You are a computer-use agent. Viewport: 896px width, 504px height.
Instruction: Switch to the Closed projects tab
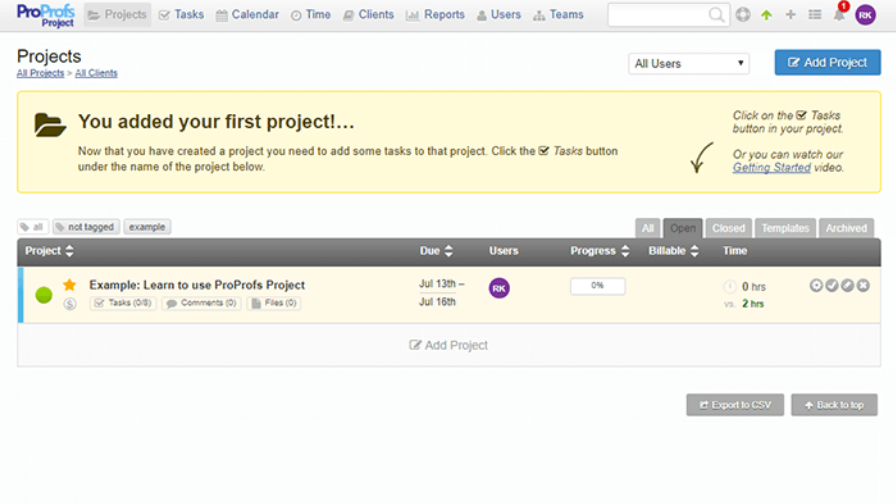[x=729, y=228]
